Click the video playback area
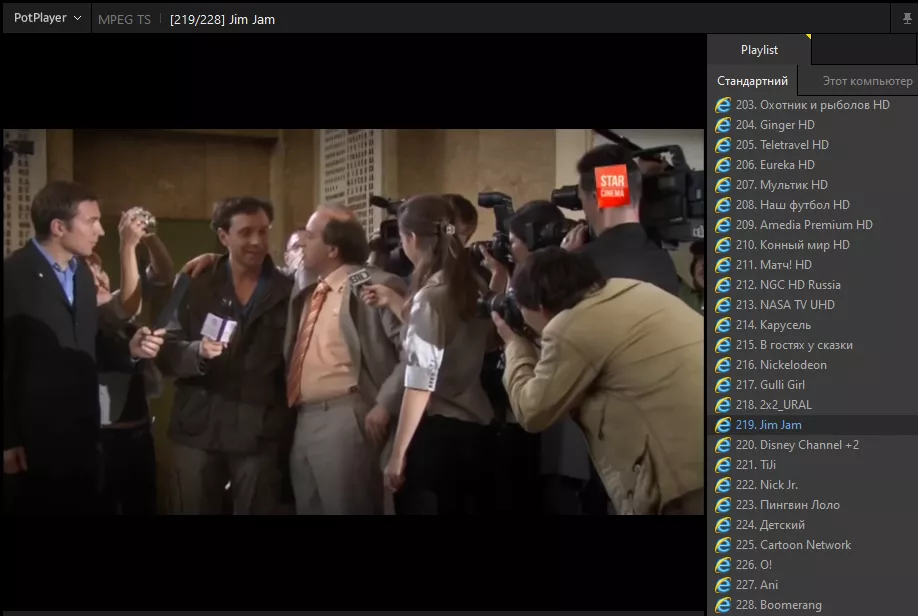918x616 pixels. [354, 321]
